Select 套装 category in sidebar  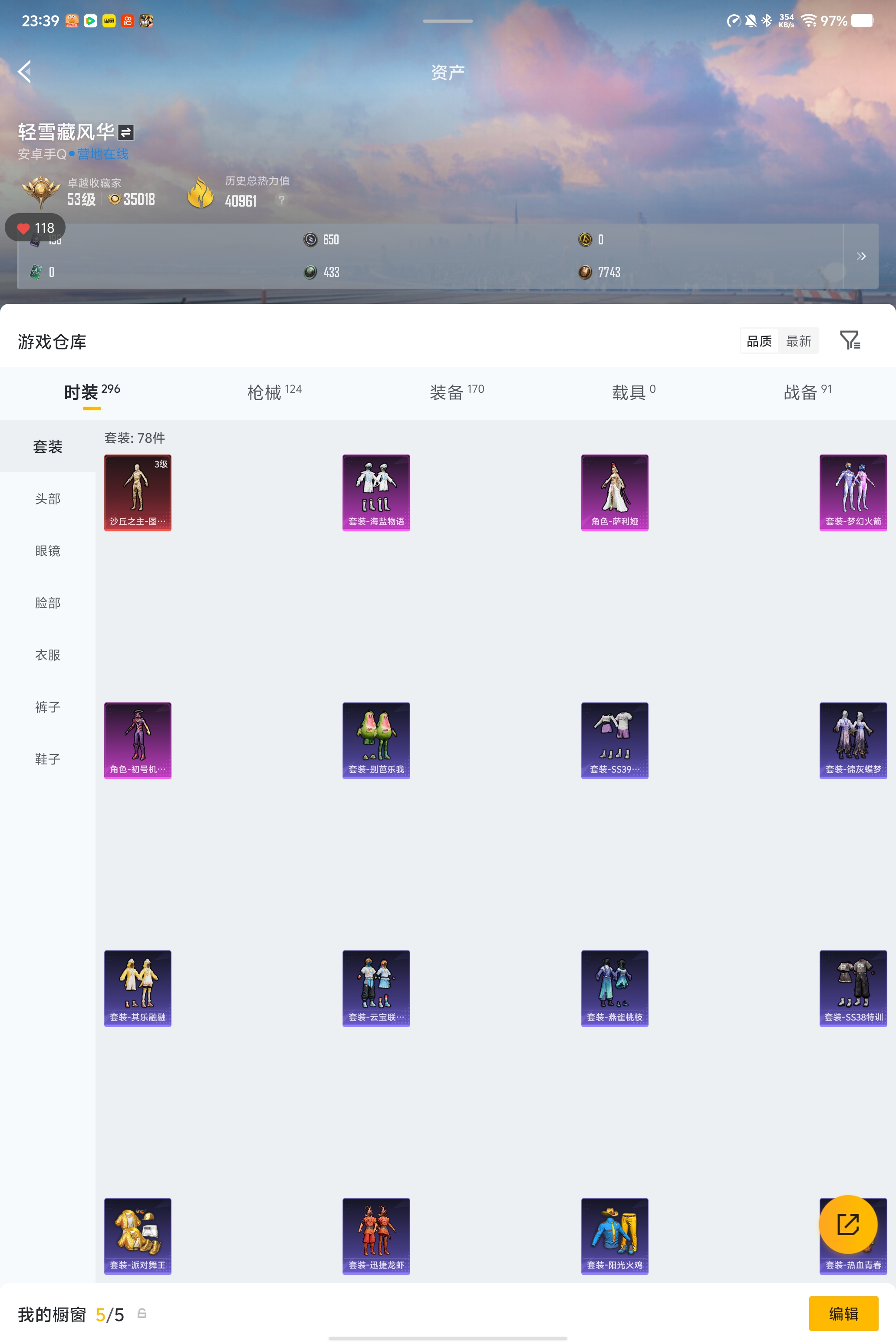point(47,446)
